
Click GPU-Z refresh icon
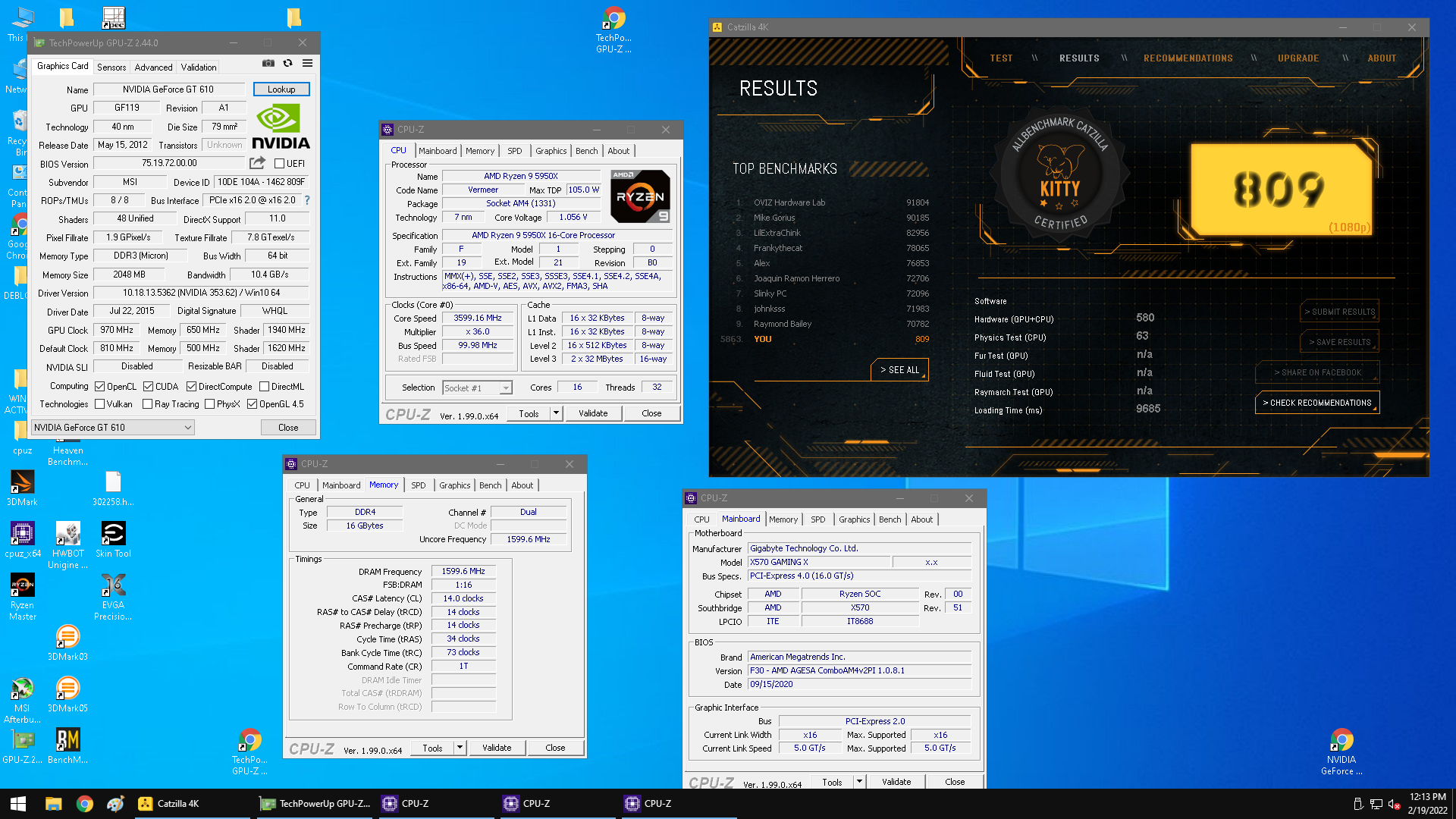287,64
